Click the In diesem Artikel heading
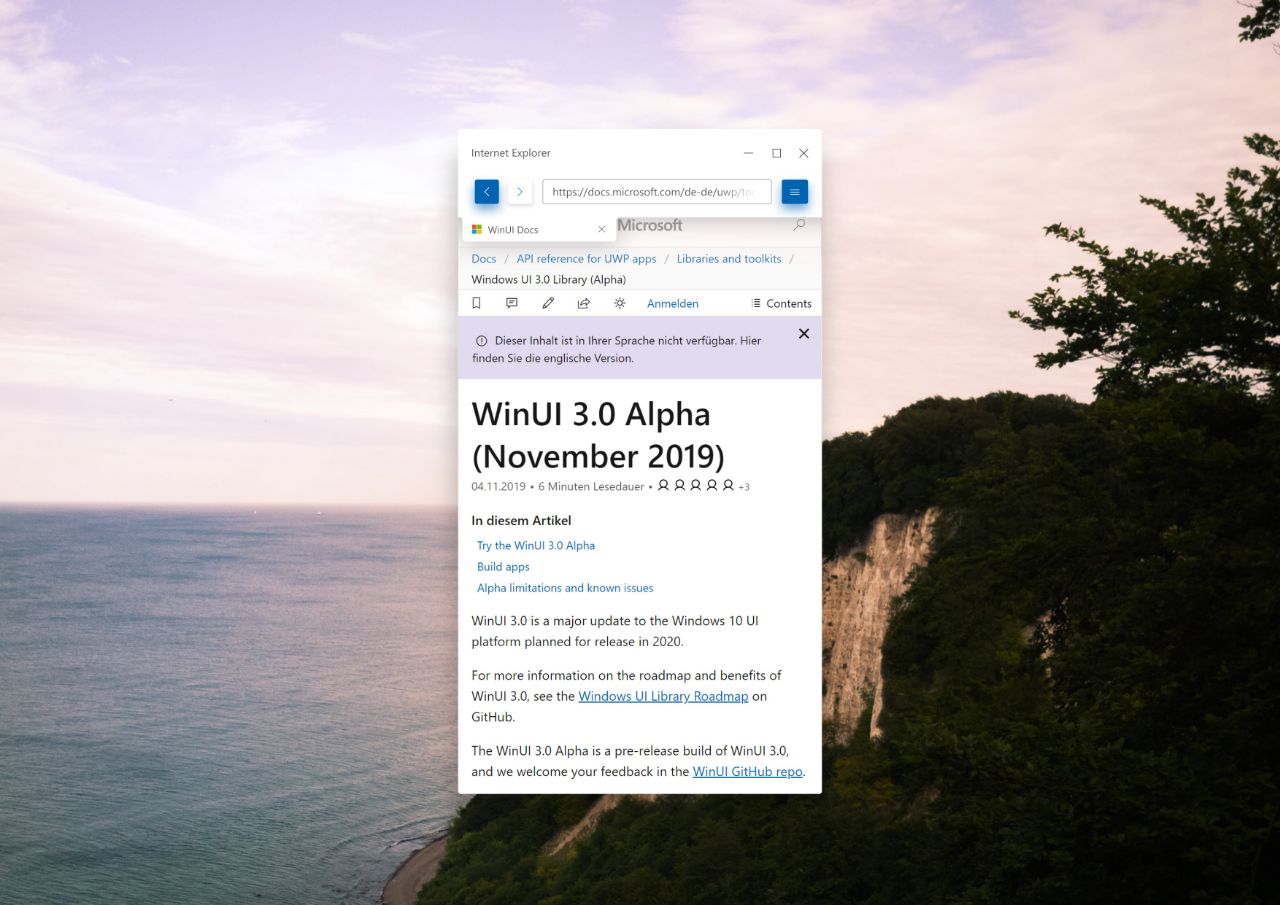Screen dimensions: 1280x905 pos(521,520)
